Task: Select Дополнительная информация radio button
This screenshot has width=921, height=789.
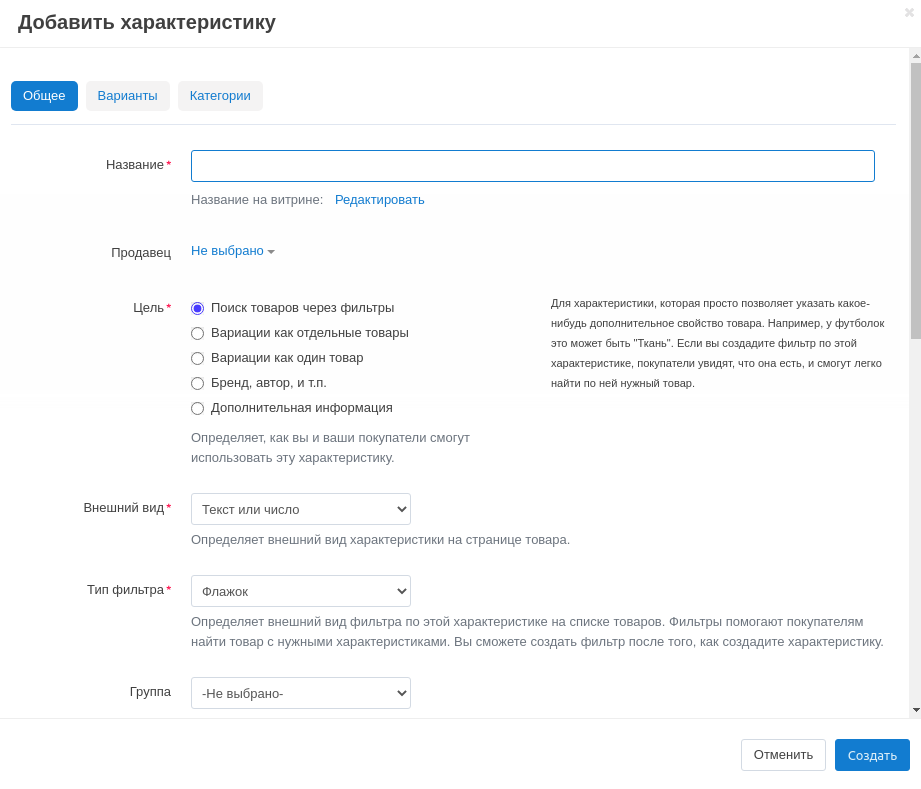Action: [198, 408]
